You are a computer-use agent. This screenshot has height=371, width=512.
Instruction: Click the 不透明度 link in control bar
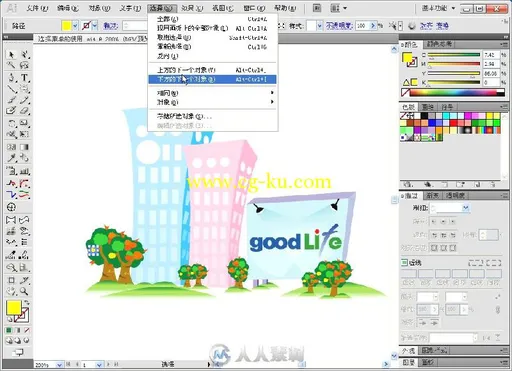click(x=339, y=26)
